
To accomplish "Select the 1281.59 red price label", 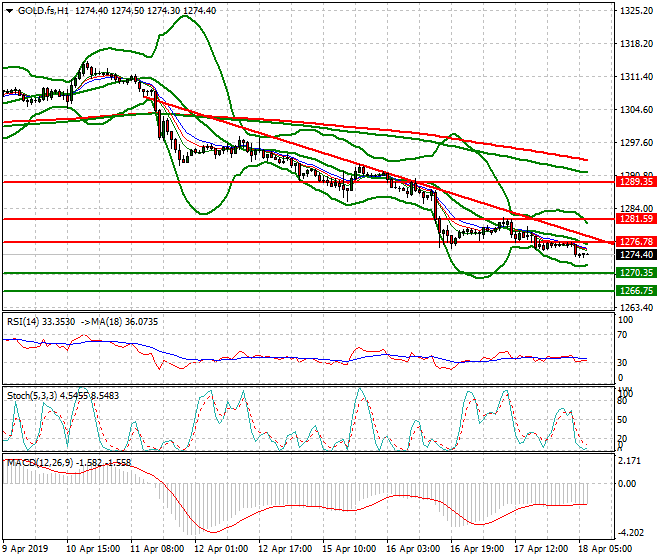I will 635,218.
